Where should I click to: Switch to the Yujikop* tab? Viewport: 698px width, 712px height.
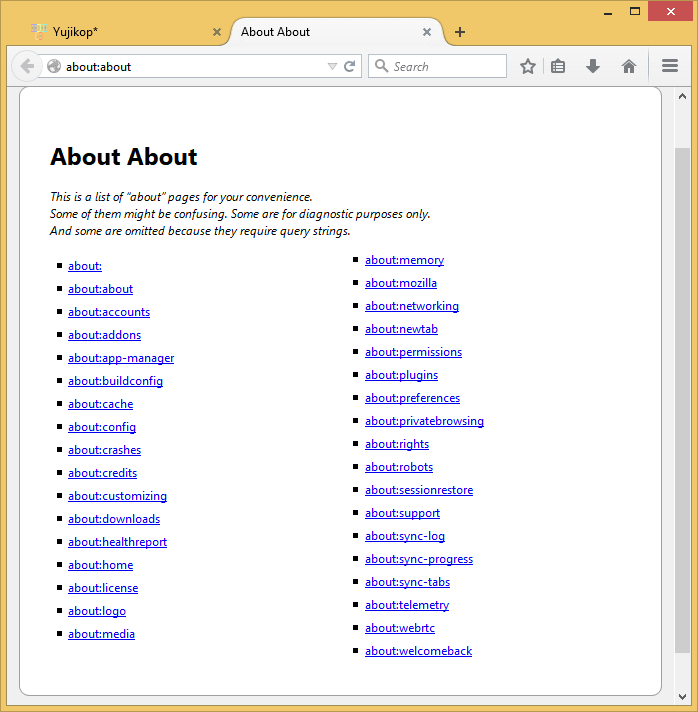[x=123, y=32]
